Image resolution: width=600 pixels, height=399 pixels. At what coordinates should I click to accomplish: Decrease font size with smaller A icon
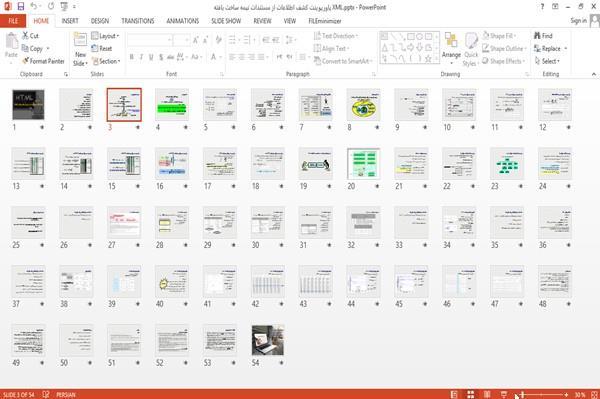[x=206, y=40]
